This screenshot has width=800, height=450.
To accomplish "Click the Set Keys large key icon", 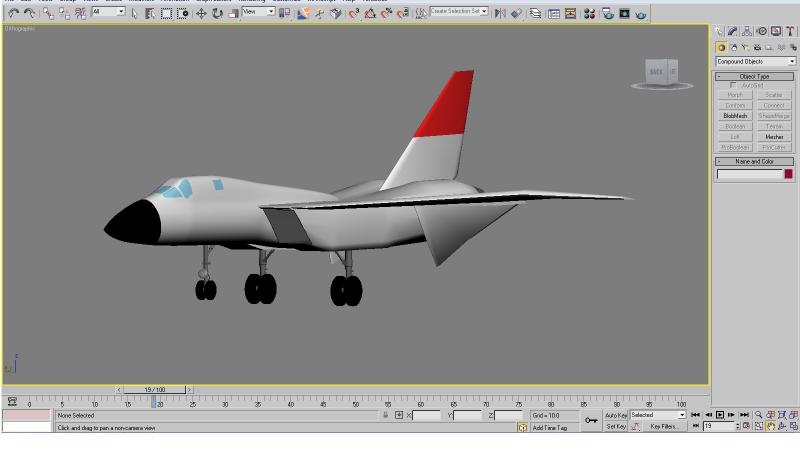I will coord(591,420).
